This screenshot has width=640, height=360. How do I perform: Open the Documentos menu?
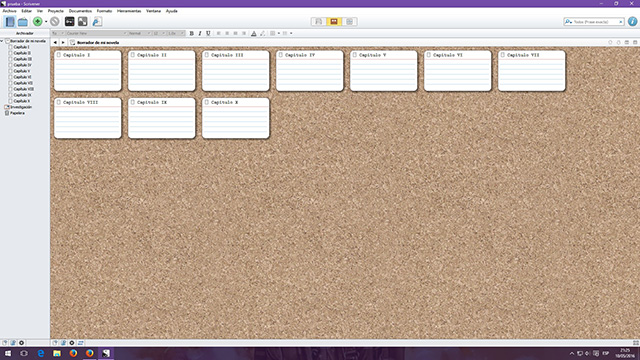pyautogui.click(x=80, y=11)
